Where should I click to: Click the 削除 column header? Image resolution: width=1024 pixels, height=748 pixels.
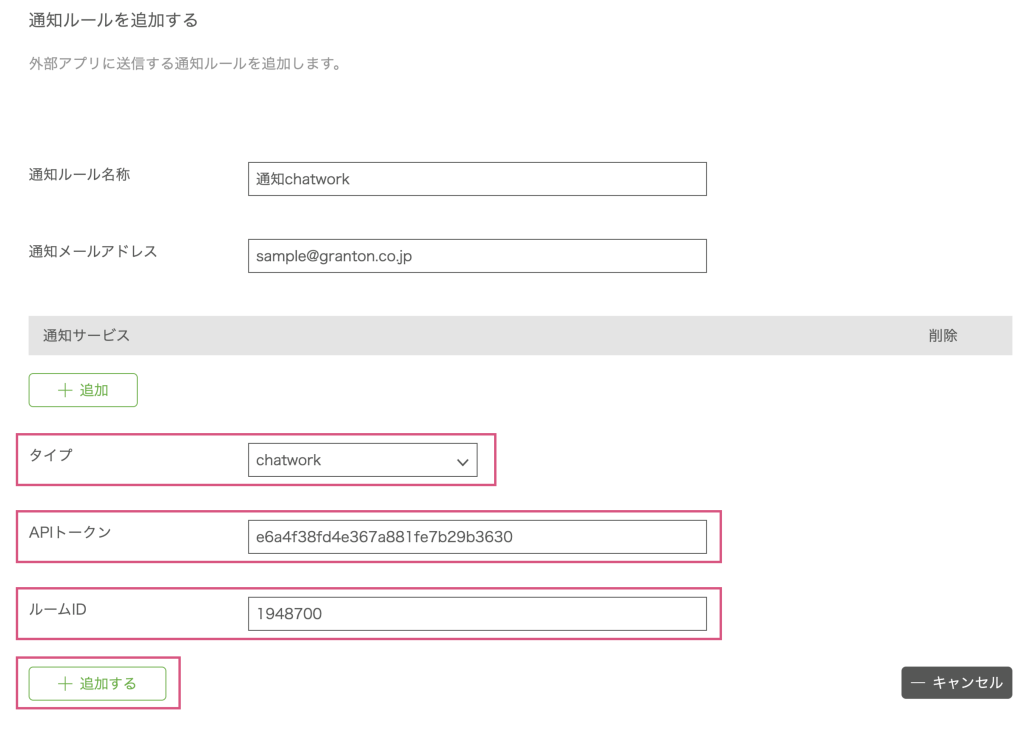[942, 336]
